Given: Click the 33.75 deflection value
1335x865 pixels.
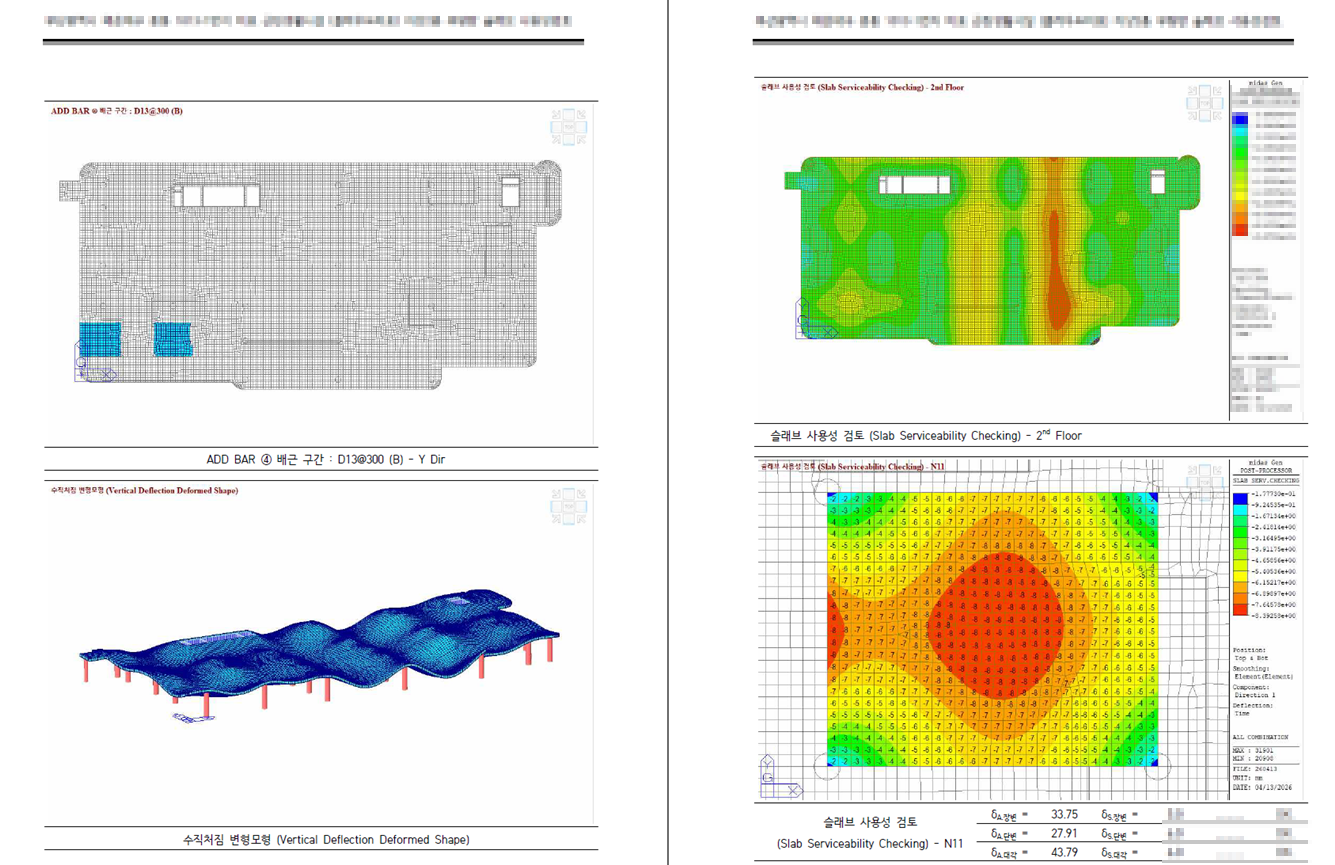Looking at the screenshot, I should point(1064,814).
